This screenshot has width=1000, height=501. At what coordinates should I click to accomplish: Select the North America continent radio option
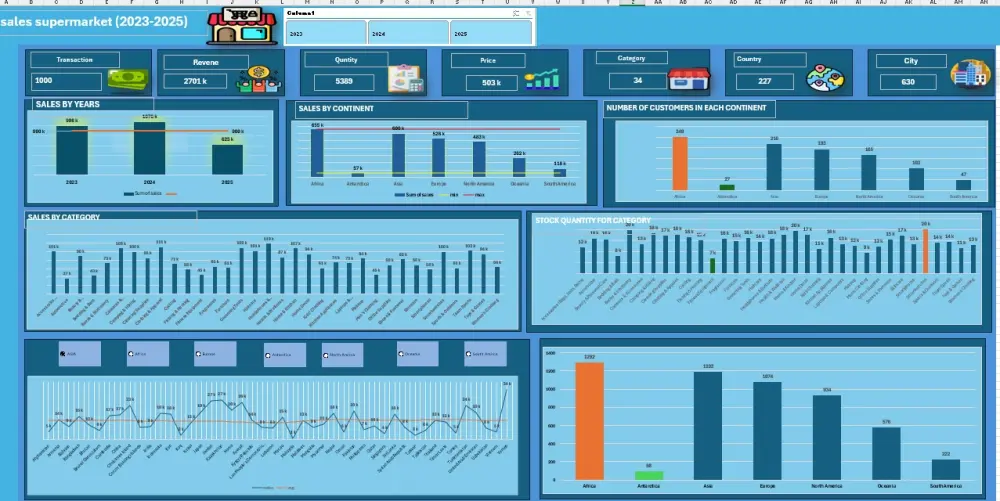click(342, 355)
